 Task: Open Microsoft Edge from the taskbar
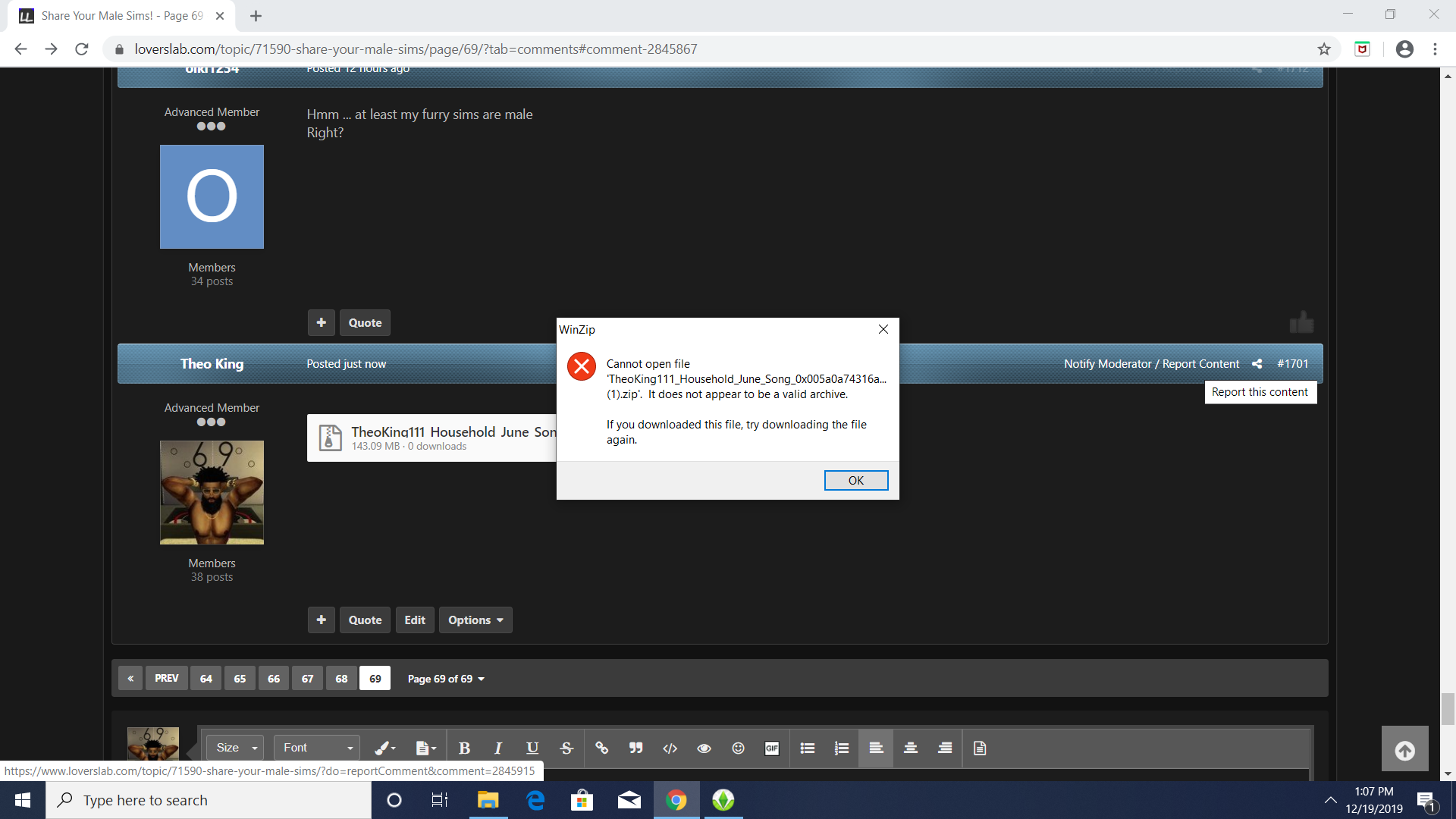pos(535,800)
